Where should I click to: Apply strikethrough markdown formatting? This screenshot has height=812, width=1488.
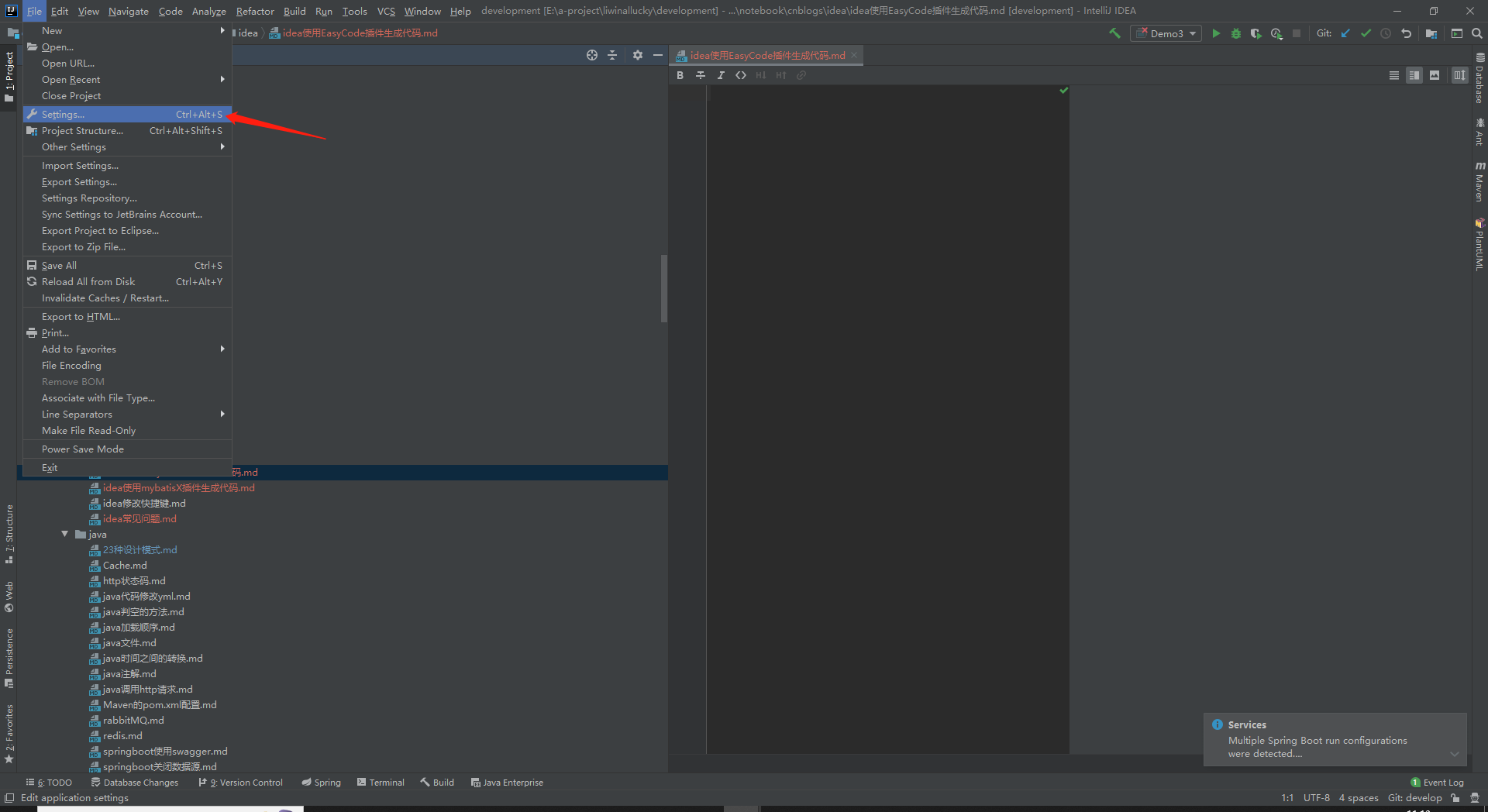(x=701, y=75)
